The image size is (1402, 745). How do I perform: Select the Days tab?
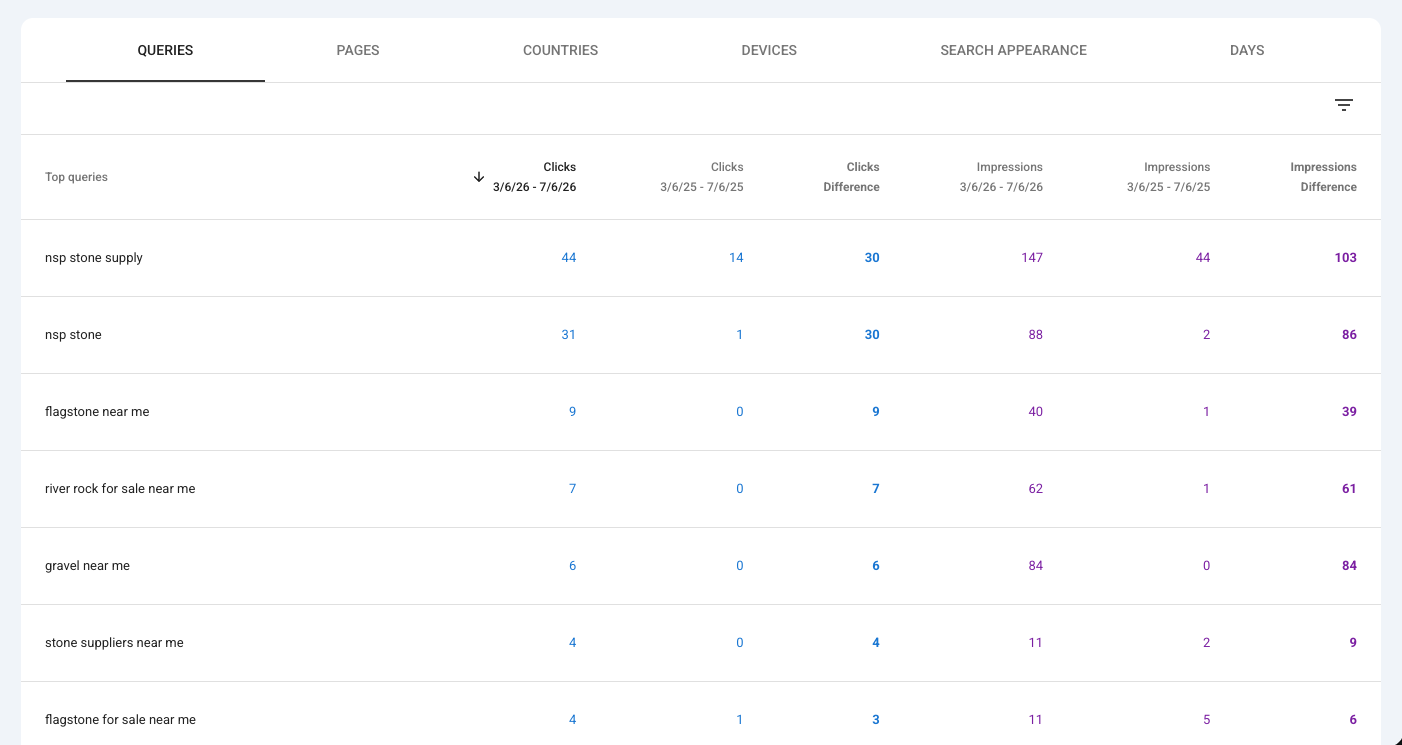click(x=1247, y=50)
